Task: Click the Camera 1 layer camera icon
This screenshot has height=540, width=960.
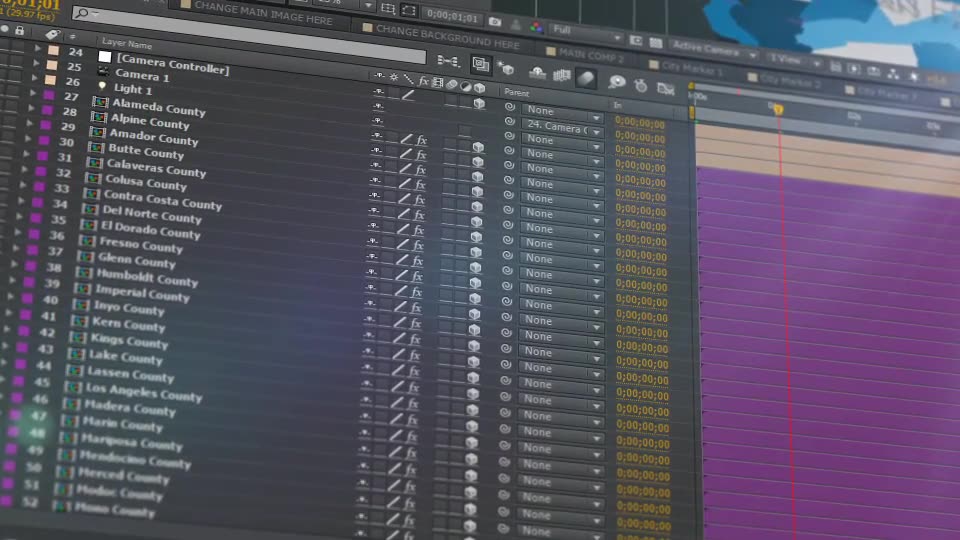Action: (x=103, y=72)
